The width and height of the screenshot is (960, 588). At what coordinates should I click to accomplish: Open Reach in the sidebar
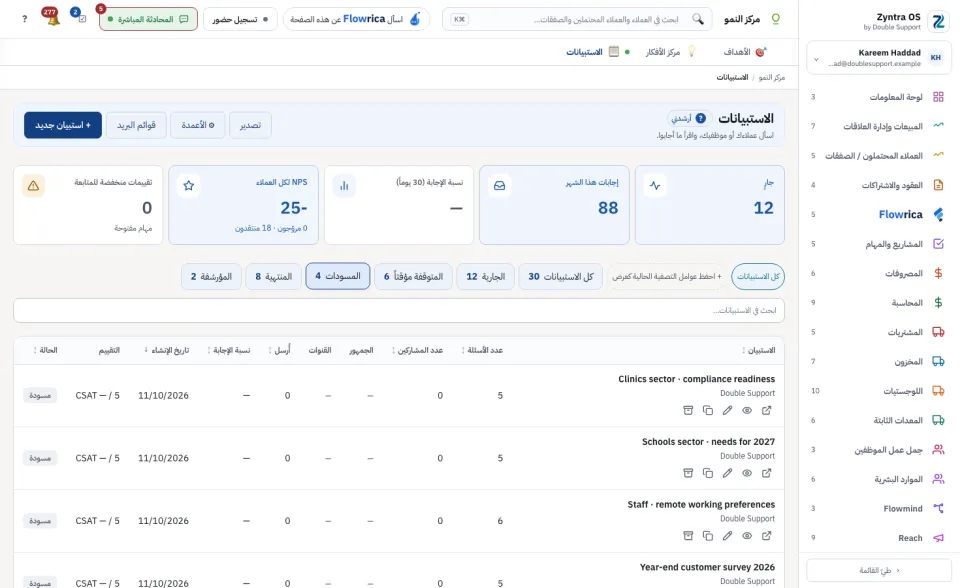[879, 538]
